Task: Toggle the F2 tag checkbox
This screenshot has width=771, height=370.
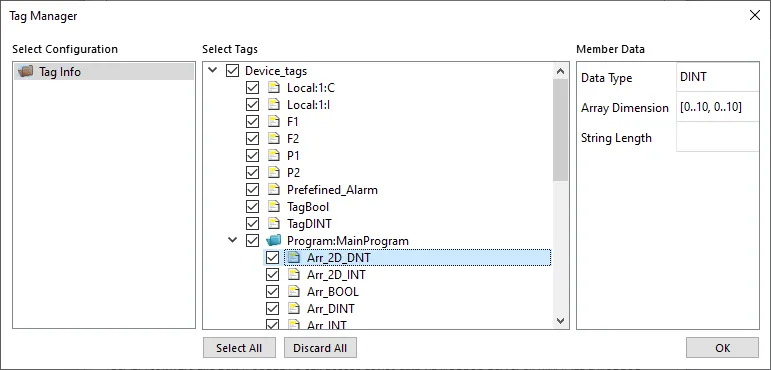Action: 252,139
